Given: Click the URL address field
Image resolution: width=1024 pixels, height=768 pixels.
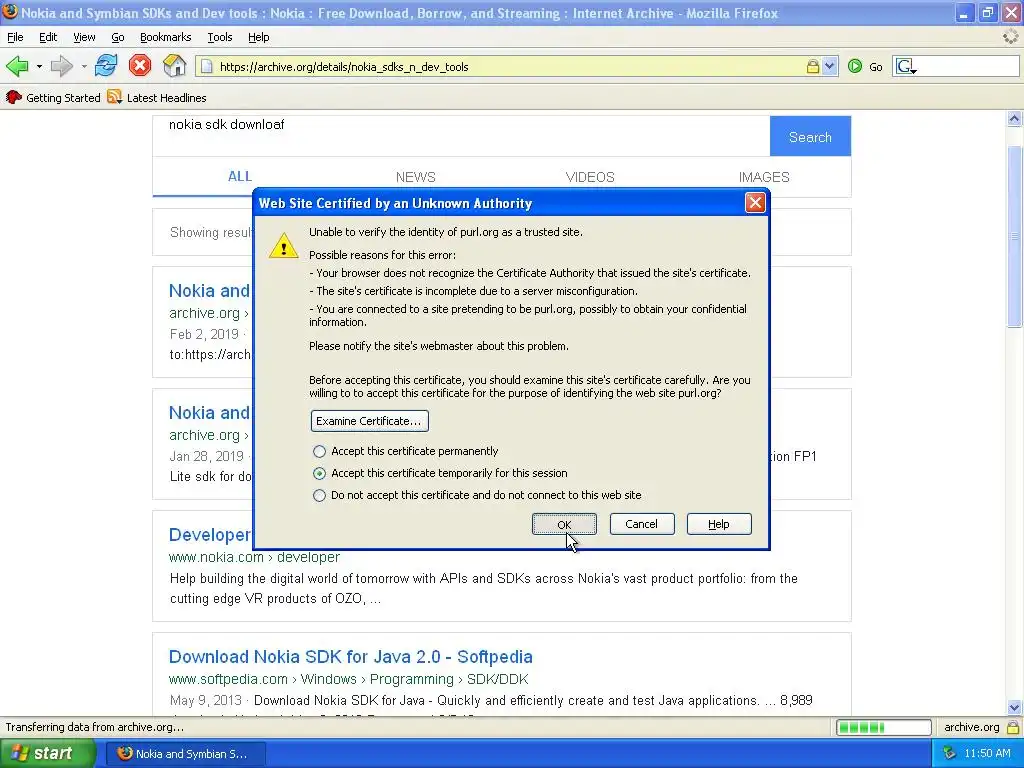Looking at the screenshot, I should tap(509, 67).
